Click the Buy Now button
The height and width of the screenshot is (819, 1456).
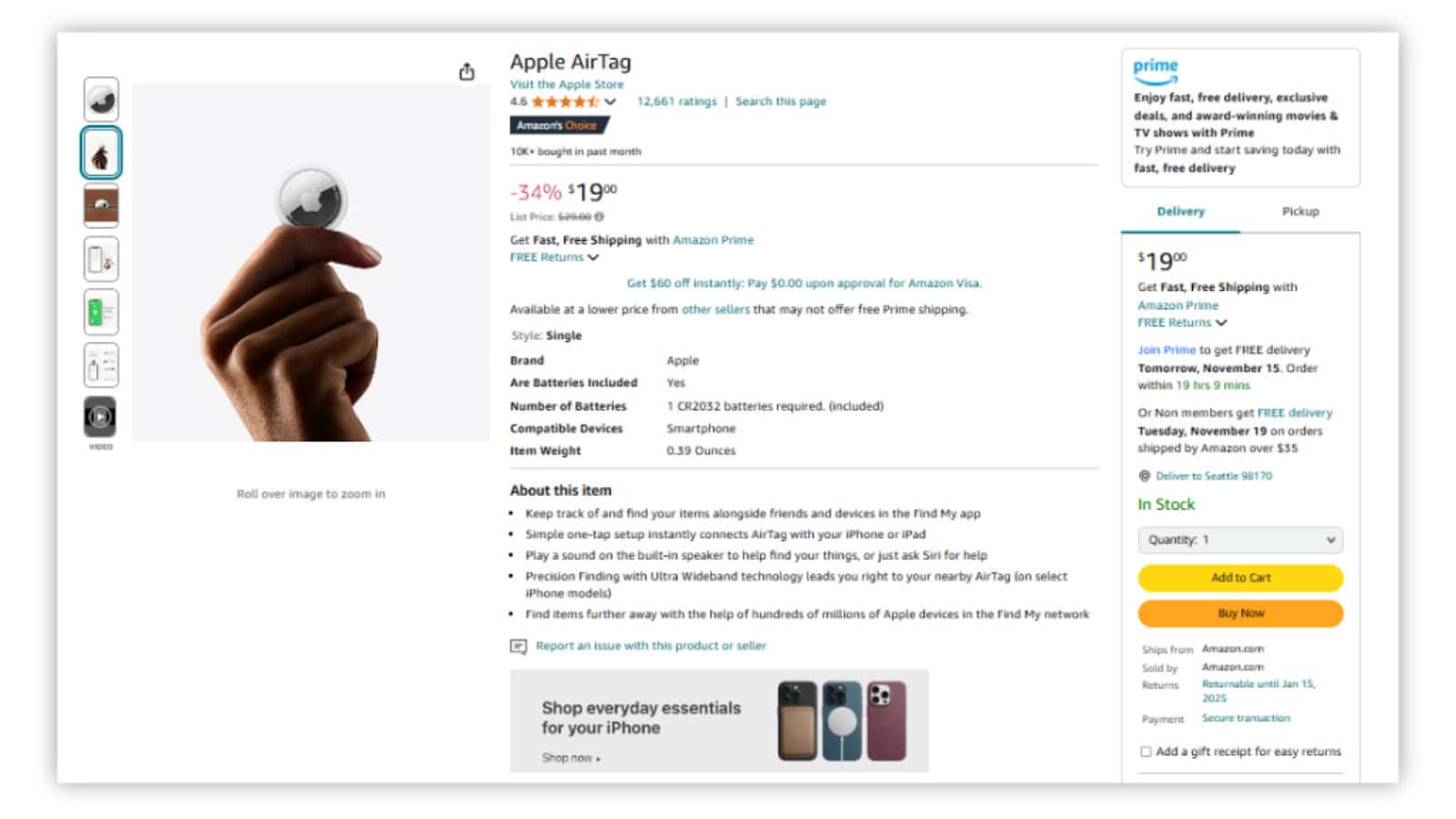tap(1239, 612)
